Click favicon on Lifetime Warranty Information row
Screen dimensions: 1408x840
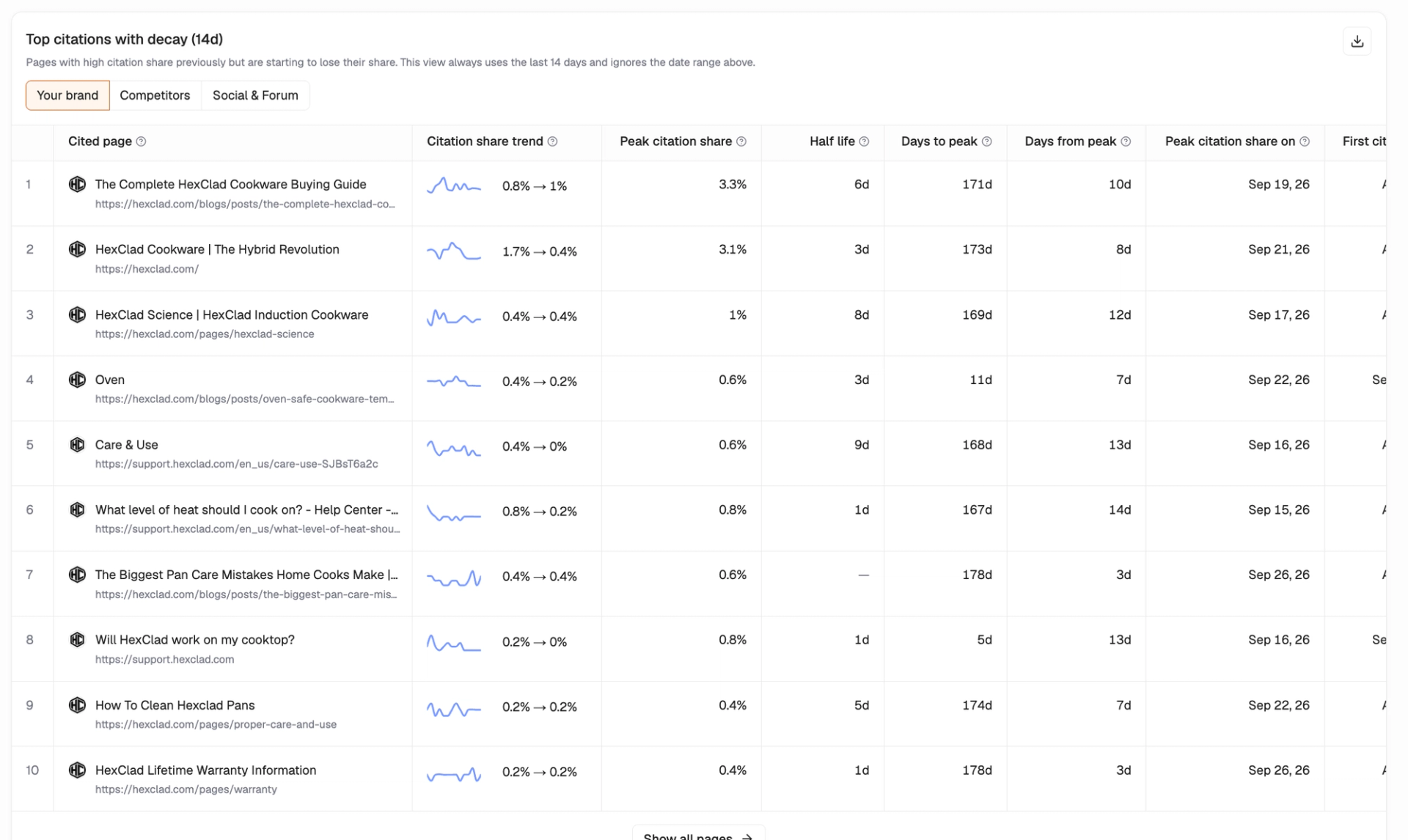click(77, 770)
